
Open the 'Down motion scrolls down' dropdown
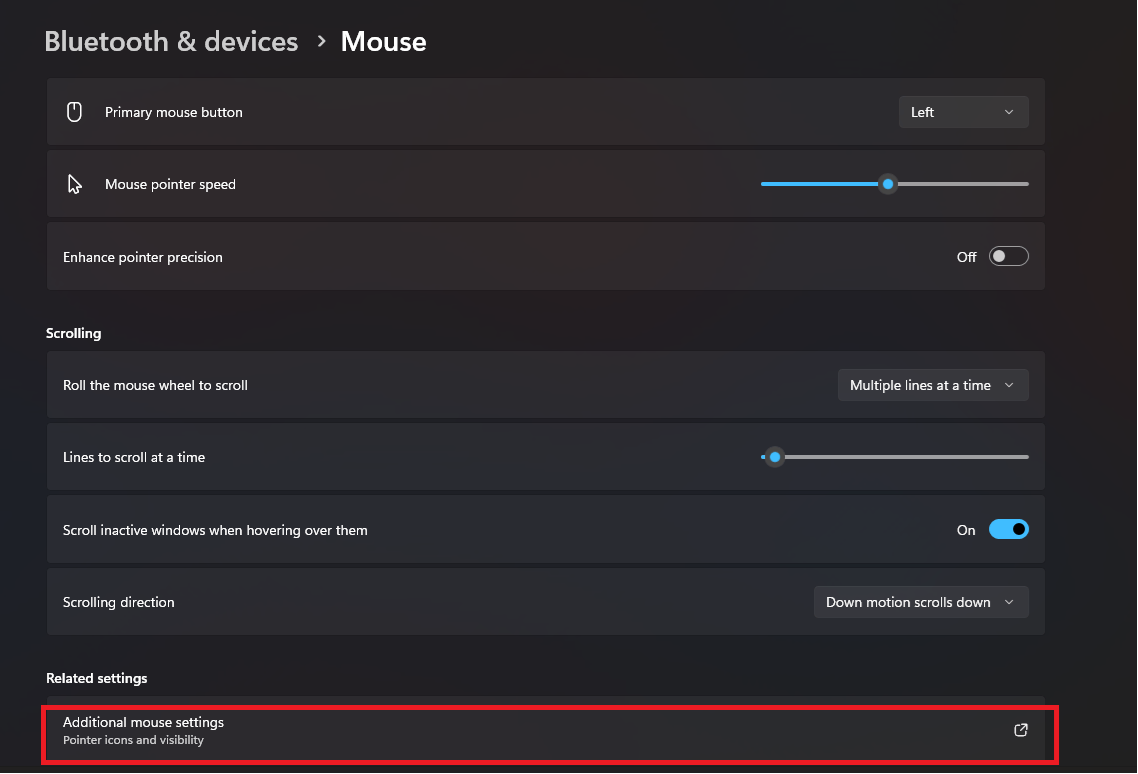tap(920, 601)
